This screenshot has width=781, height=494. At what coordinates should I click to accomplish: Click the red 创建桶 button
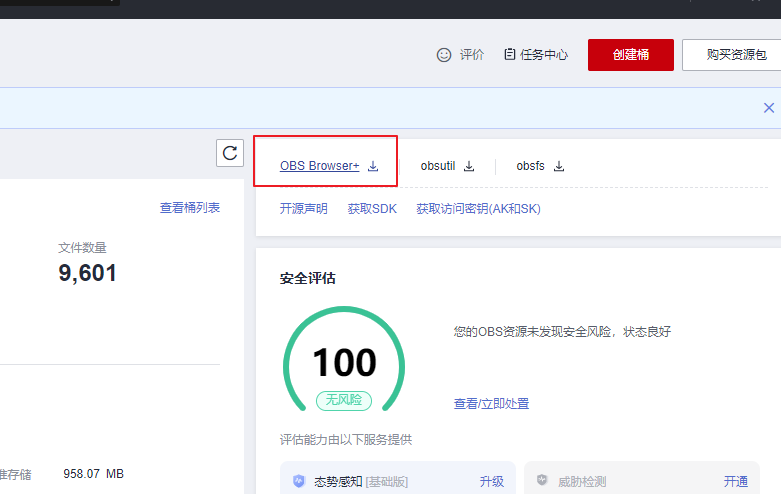[x=631, y=55]
